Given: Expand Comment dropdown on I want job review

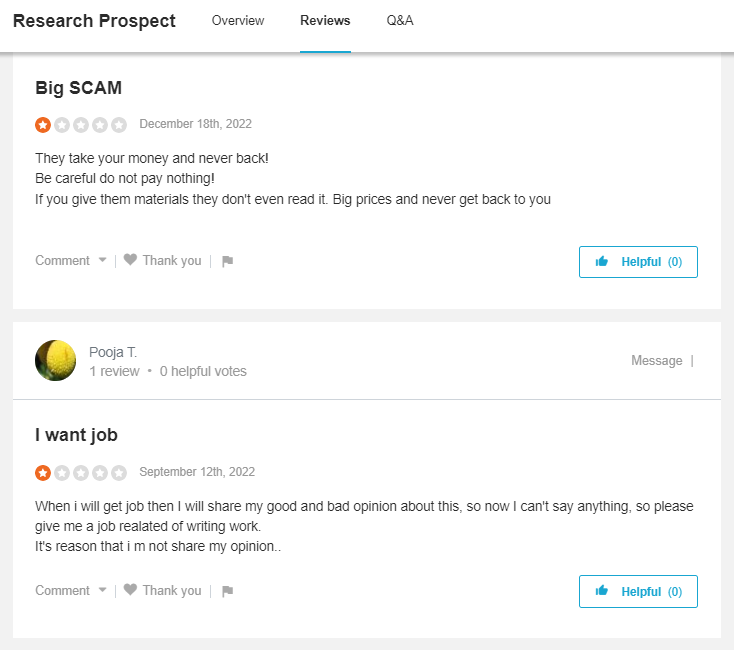Looking at the screenshot, I should [x=102, y=591].
